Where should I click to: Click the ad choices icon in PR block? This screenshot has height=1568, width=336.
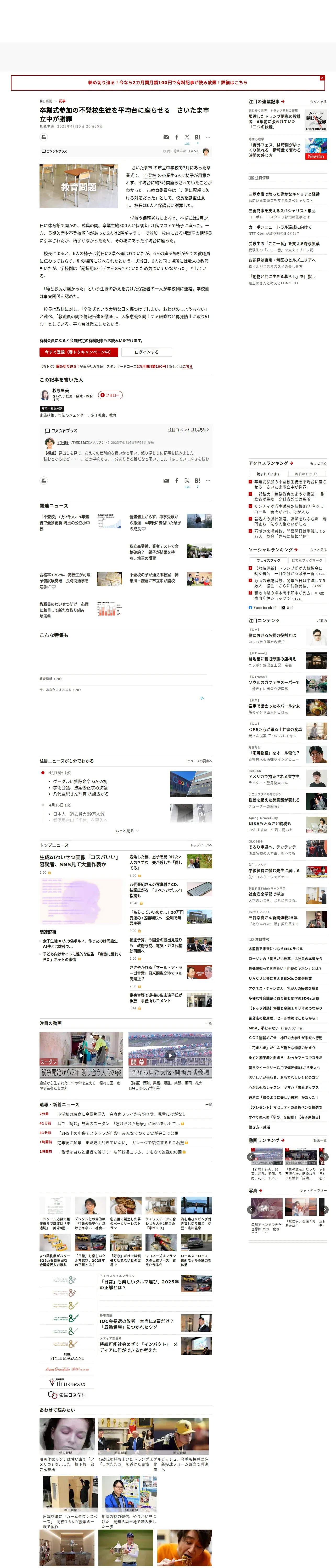tap(203, 698)
